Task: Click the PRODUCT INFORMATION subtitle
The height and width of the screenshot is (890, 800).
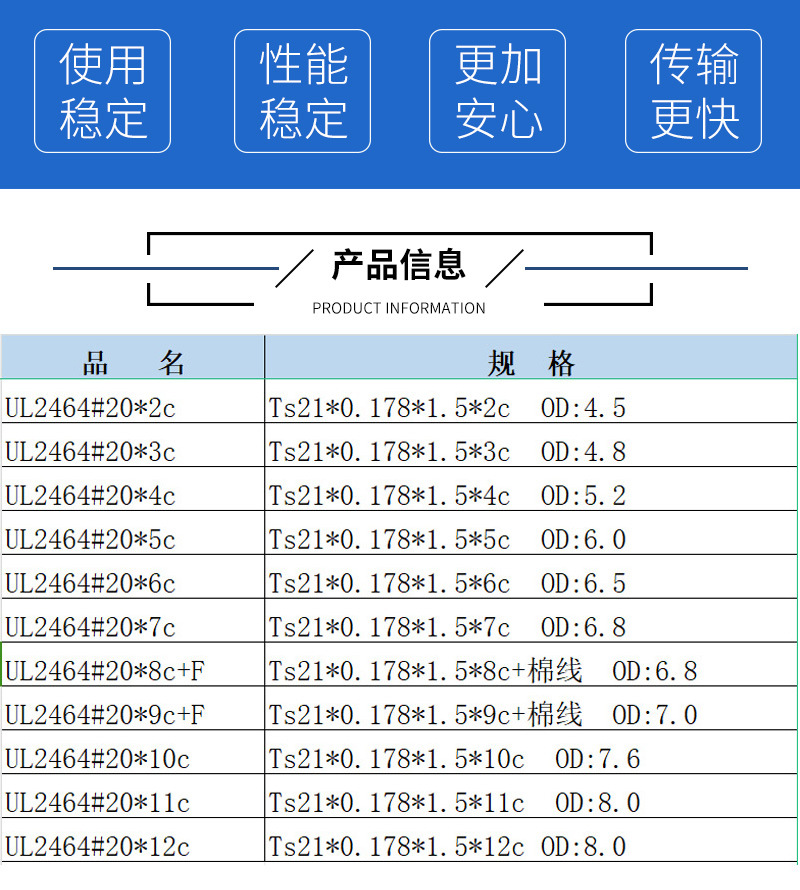Action: pyautogui.click(x=399, y=308)
